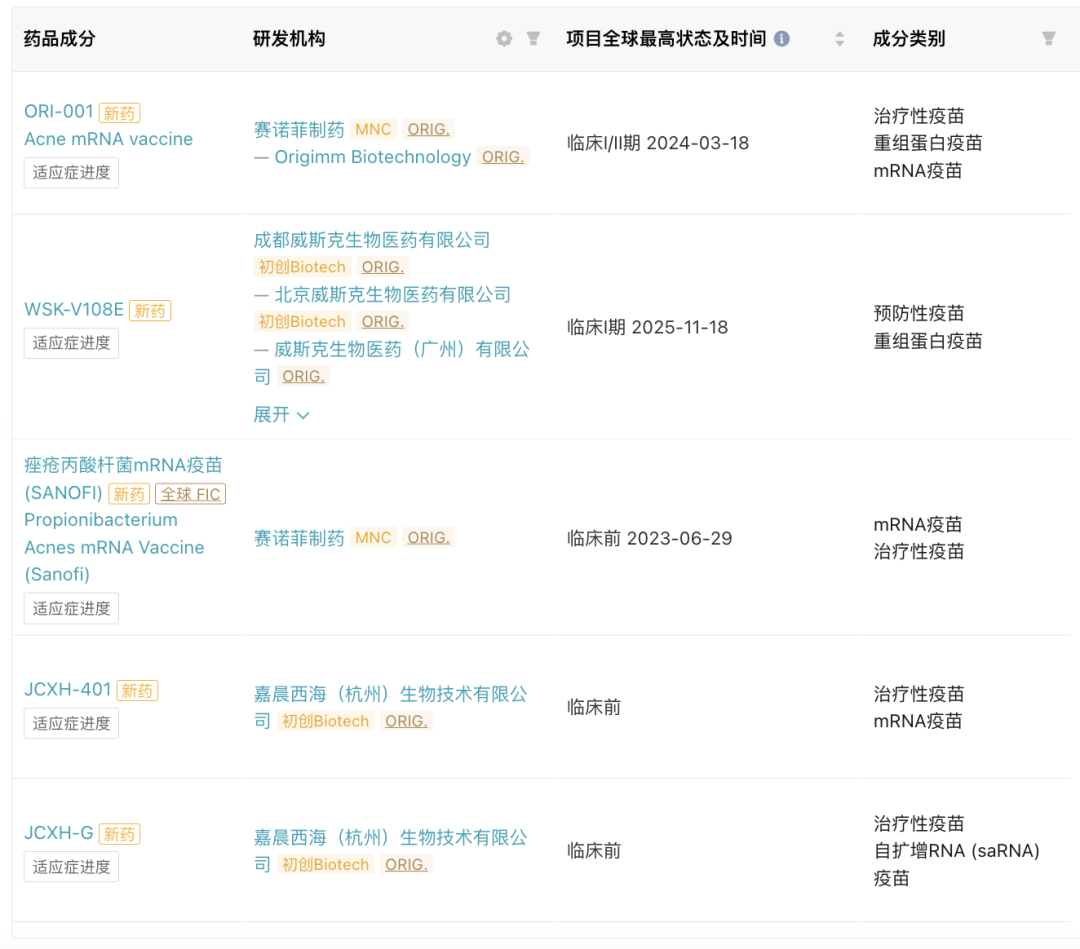Viewport: 1080px width, 949px height.
Task: Click ORIG. tag in JCXH-G row
Action: [406, 864]
